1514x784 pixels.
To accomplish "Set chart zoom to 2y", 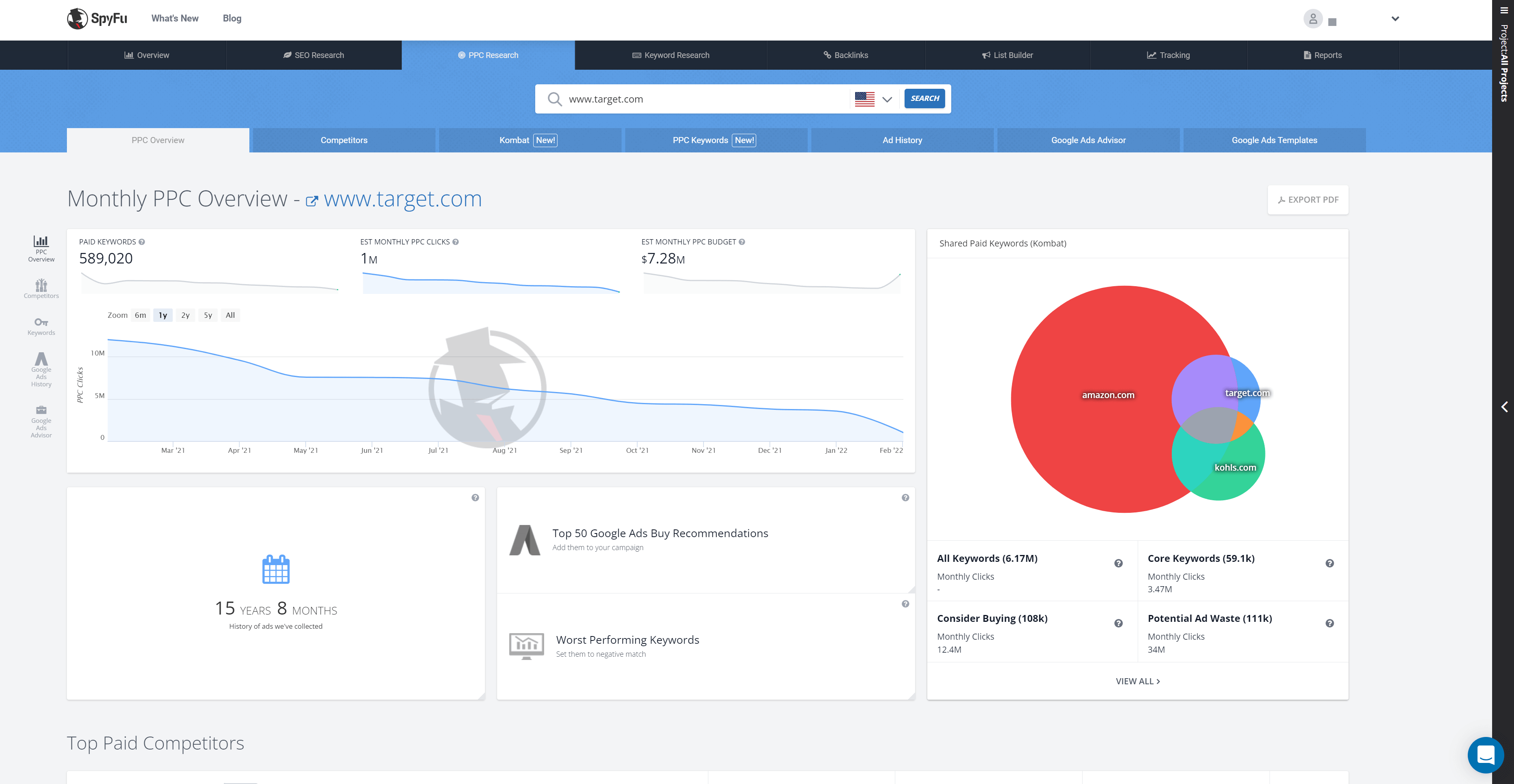I will pyautogui.click(x=185, y=315).
